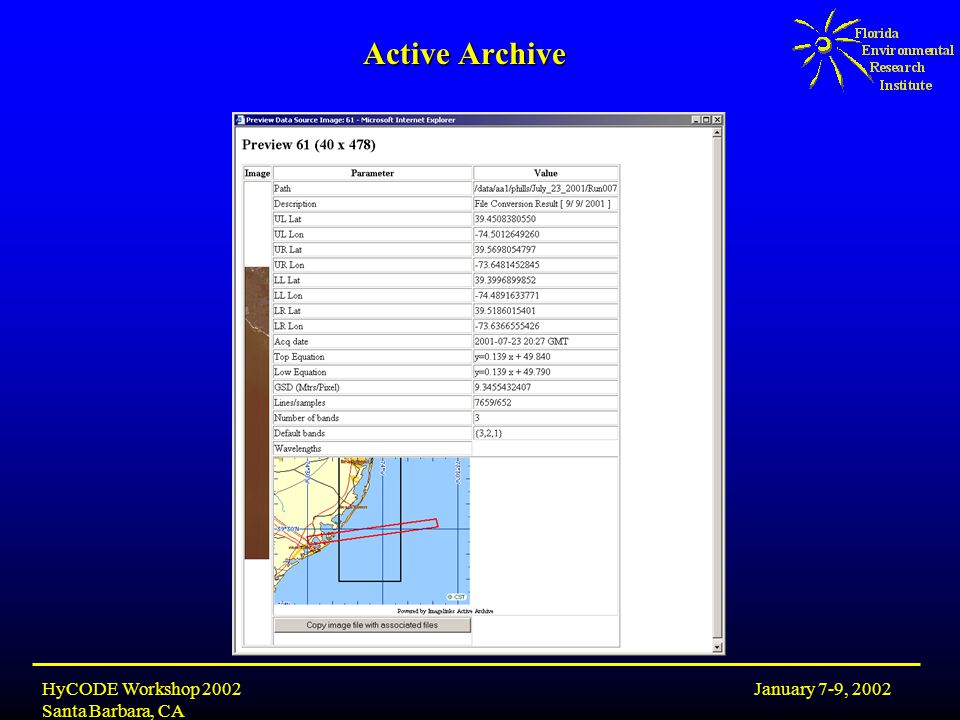Select UL Lon value -74.5012649260
Screen dimensions: 960x720
[x=507, y=234]
